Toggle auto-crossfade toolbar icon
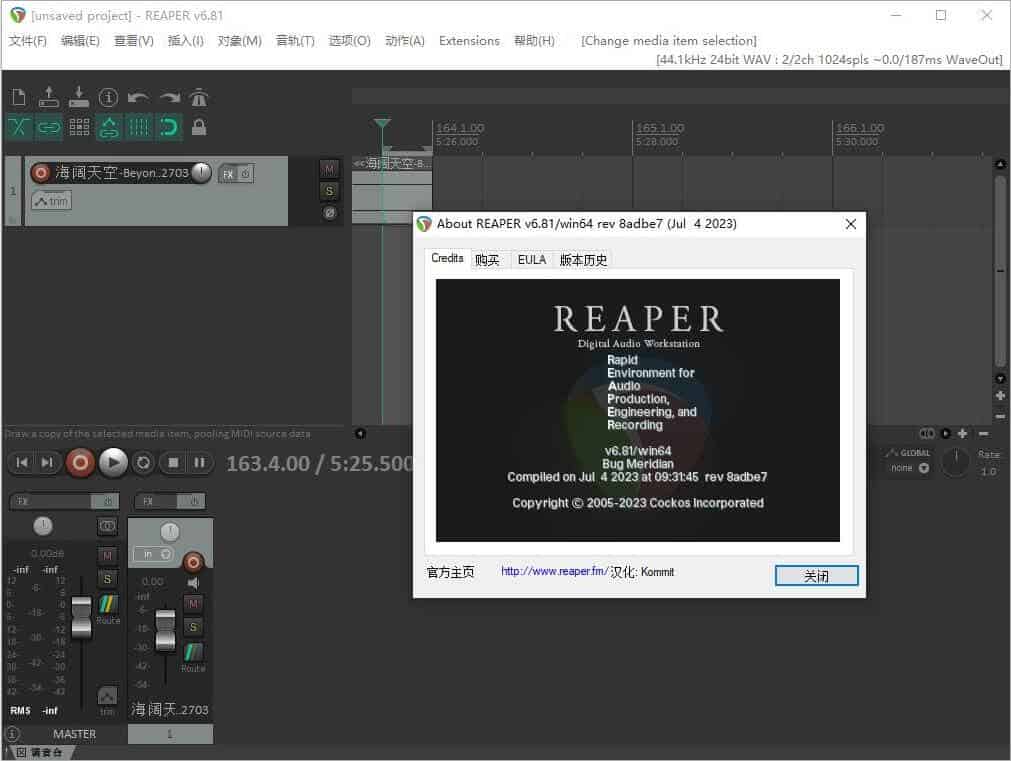 click(19, 127)
